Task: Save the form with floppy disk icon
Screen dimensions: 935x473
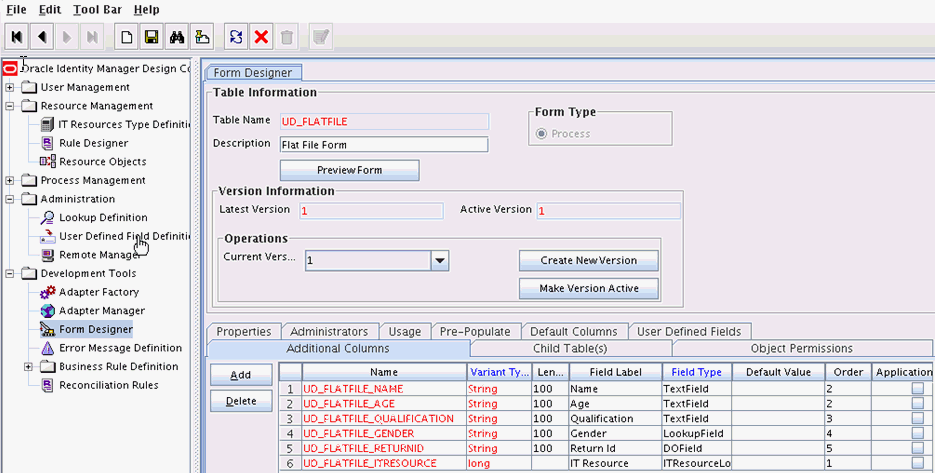Action: [x=152, y=37]
